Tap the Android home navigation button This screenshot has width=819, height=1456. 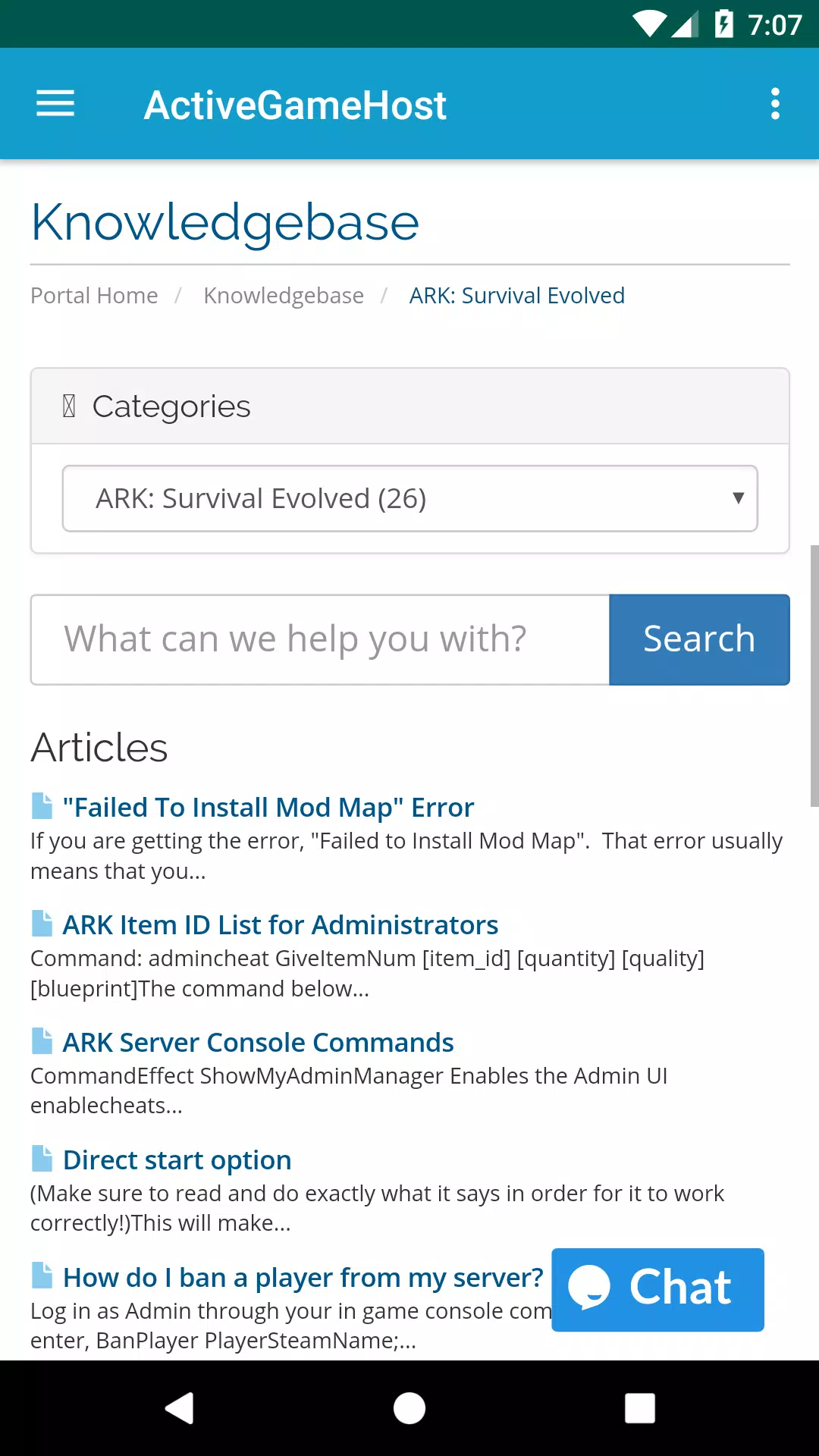coord(409,1408)
